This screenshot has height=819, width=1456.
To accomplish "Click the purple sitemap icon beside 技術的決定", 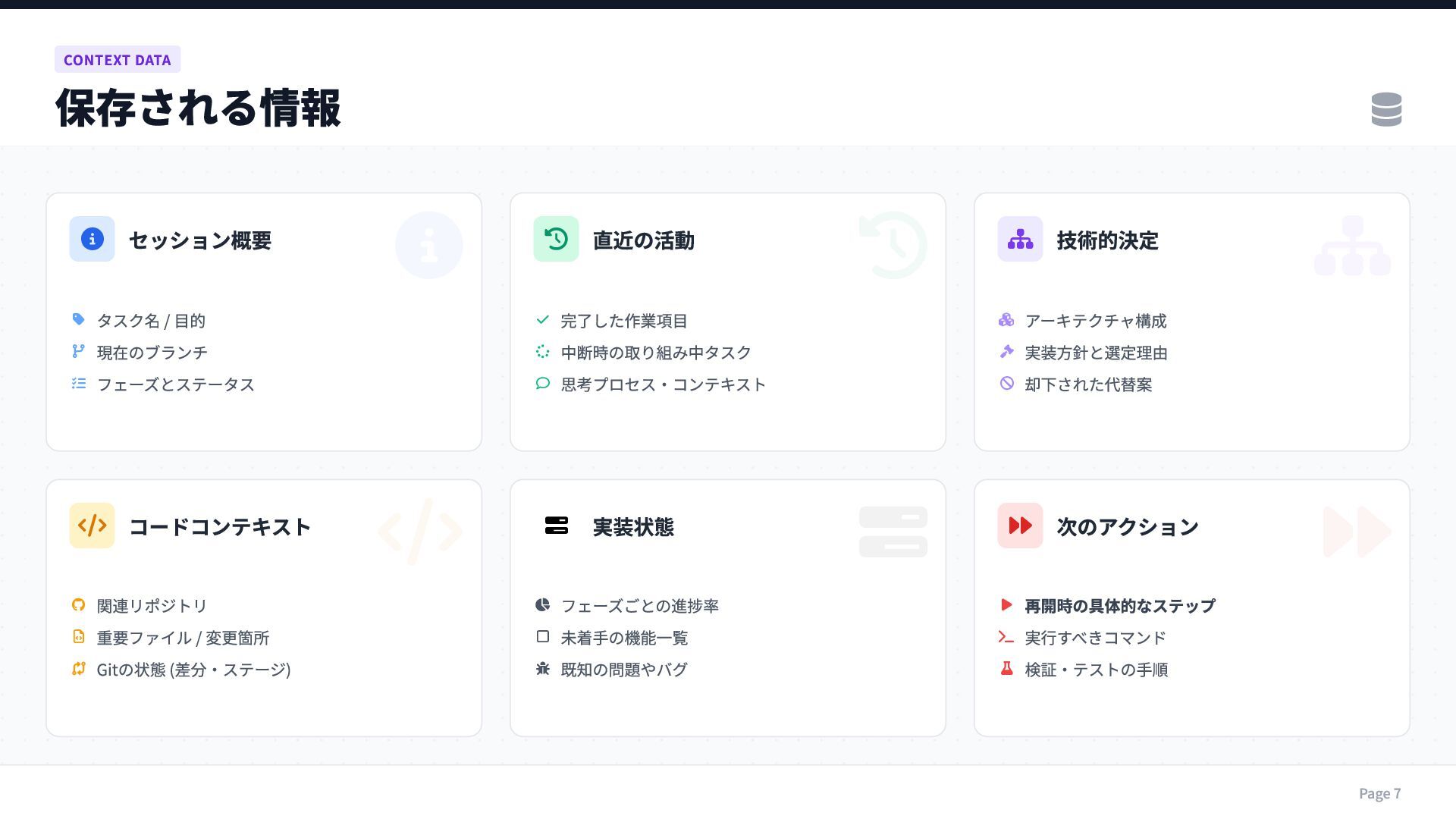I will point(1020,239).
